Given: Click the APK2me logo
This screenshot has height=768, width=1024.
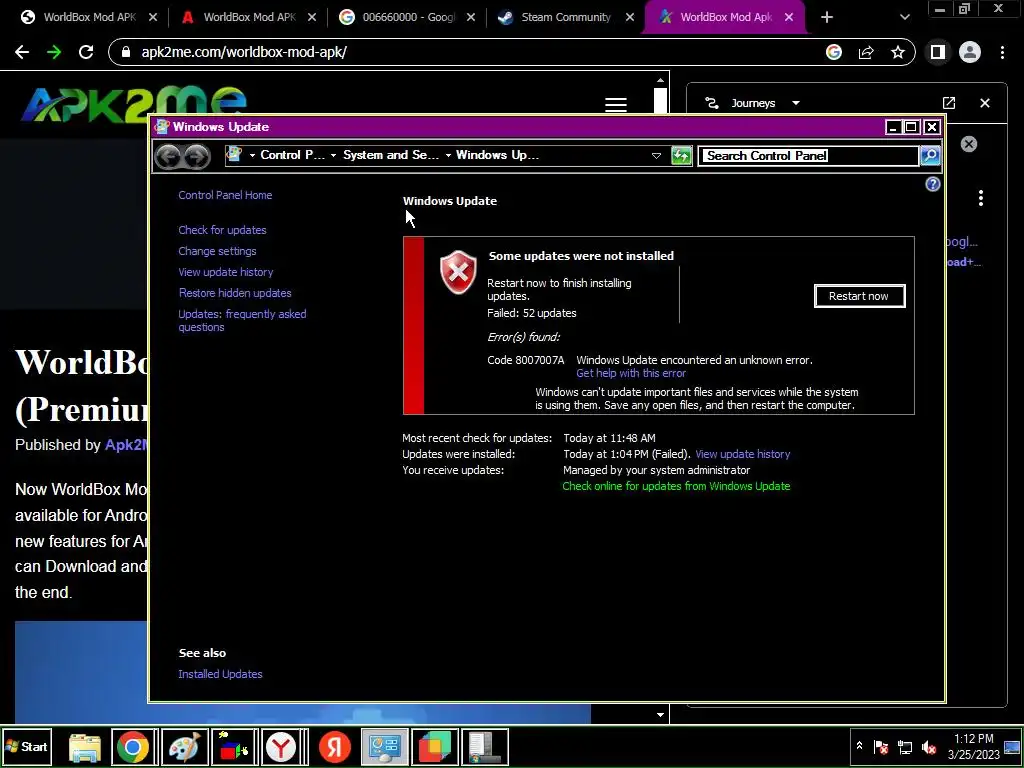Looking at the screenshot, I should (x=134, y=104).
